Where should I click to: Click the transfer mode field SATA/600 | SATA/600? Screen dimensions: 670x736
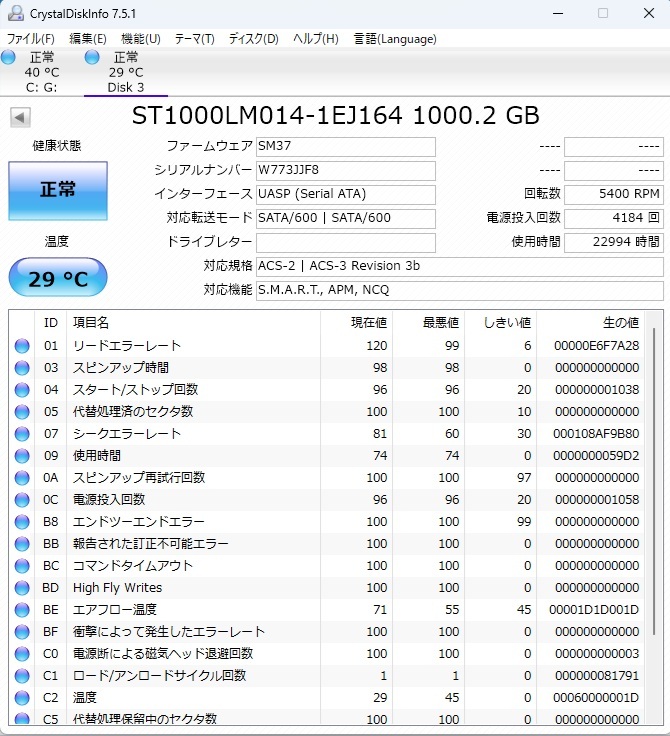(346, 218)
